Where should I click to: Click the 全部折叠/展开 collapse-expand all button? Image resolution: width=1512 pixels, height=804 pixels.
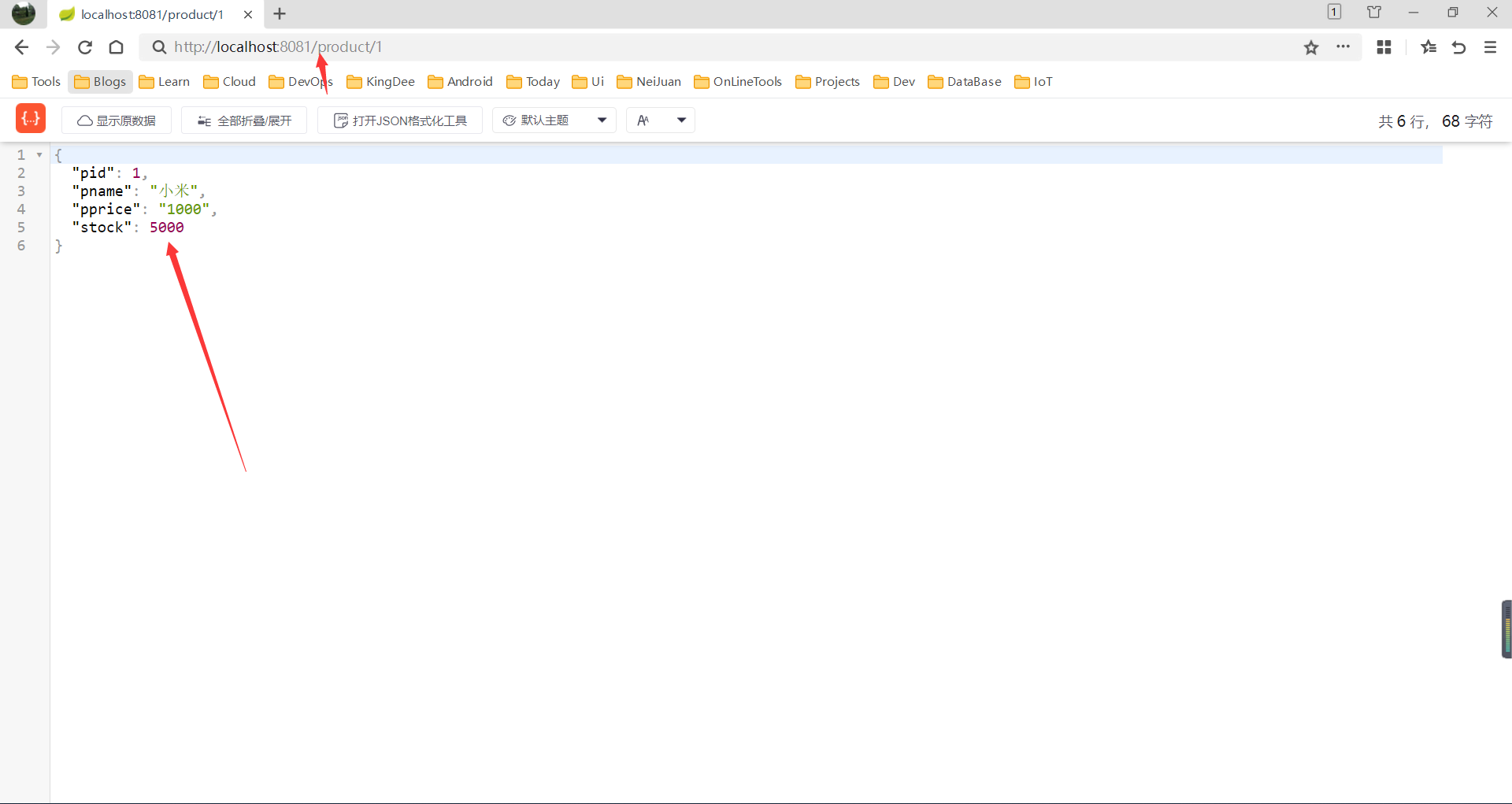coord(244,120)
